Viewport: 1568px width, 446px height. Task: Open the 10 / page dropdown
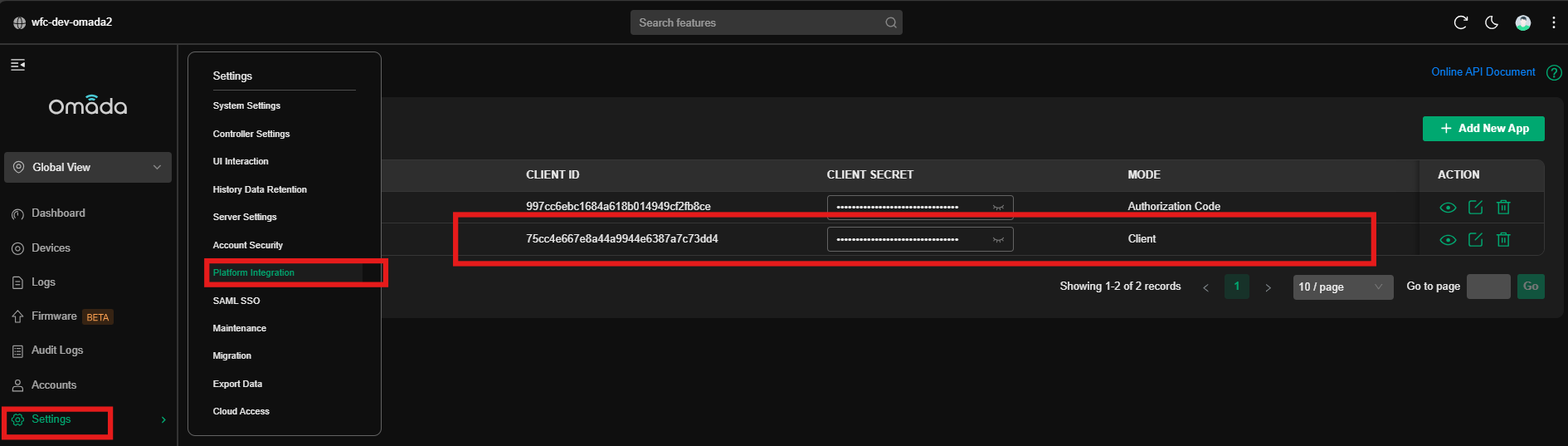tap(1342, 287)
